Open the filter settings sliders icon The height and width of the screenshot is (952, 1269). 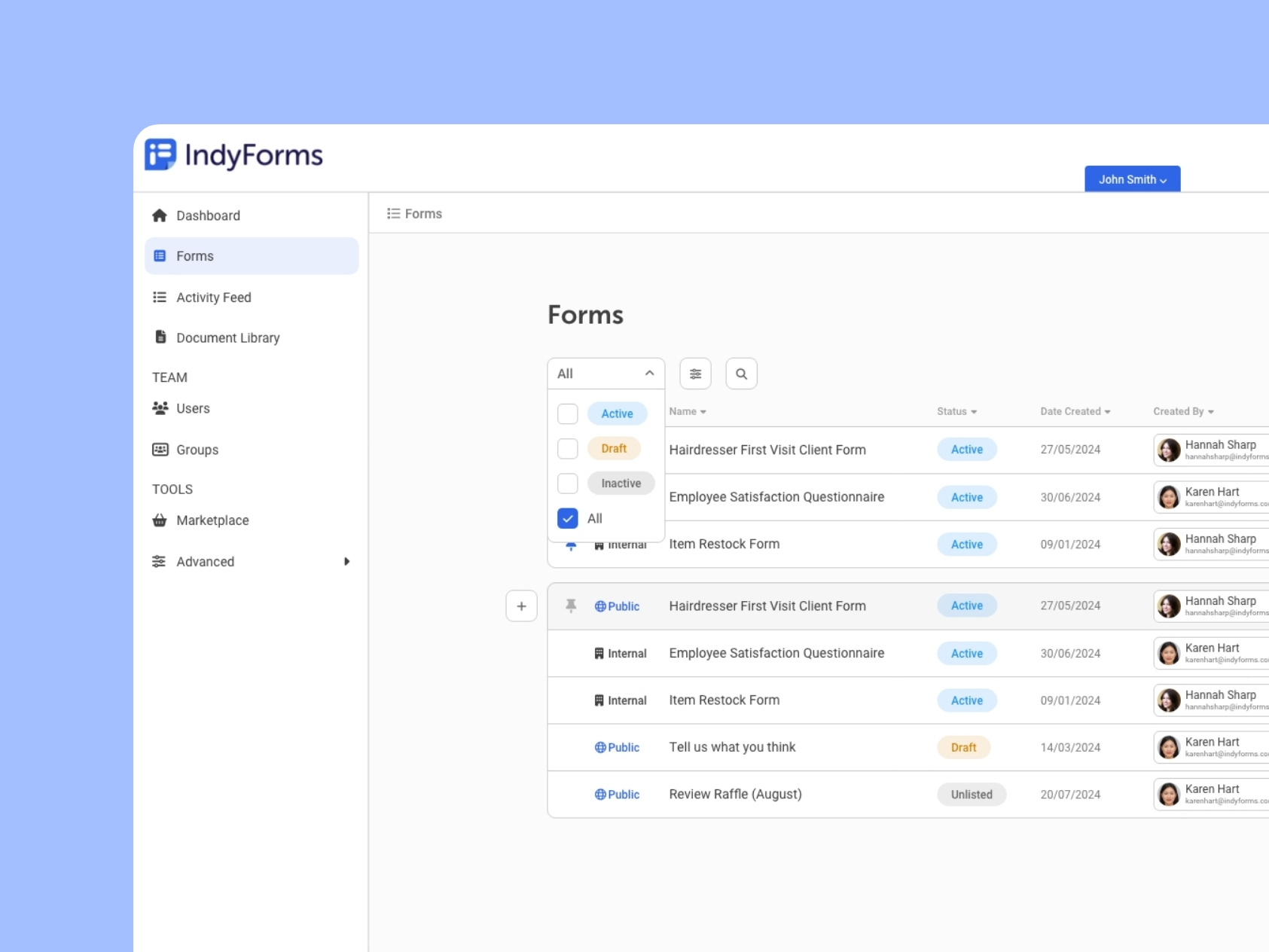tap(695, 374)
